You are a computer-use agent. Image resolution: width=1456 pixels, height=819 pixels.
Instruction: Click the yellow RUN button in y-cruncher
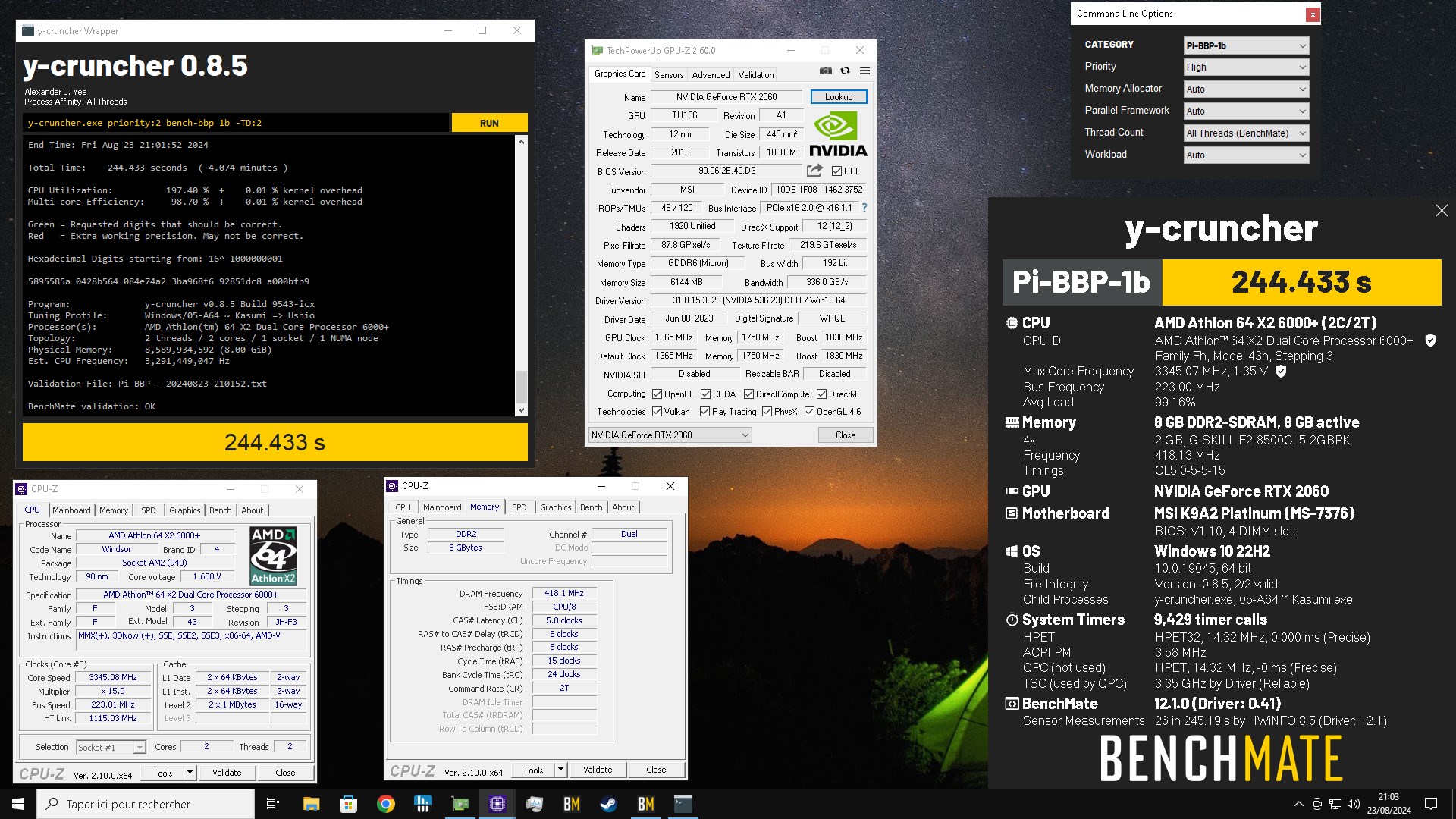tap(489, 123)
